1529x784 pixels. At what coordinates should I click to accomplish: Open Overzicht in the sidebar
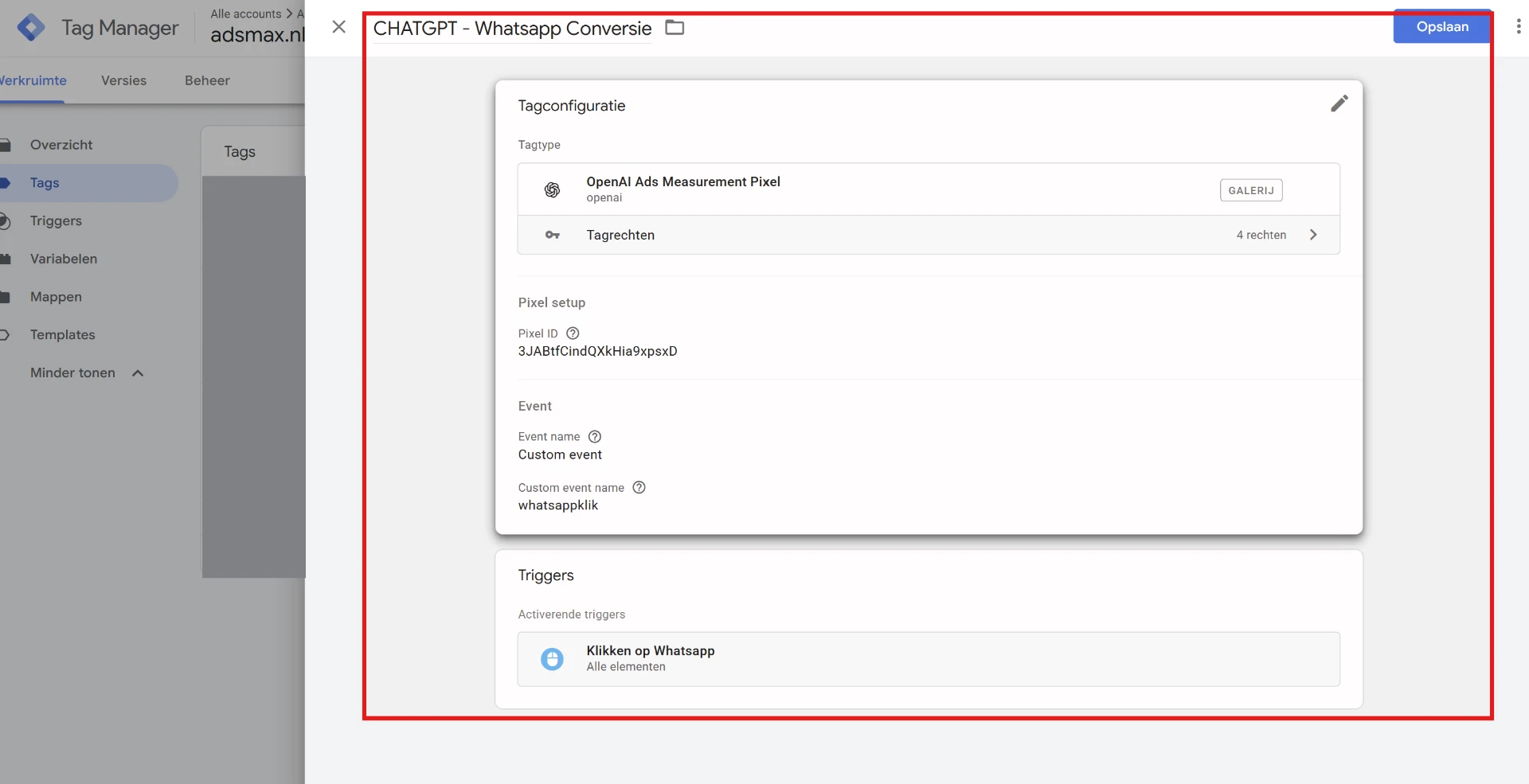[x=61, y=145]
